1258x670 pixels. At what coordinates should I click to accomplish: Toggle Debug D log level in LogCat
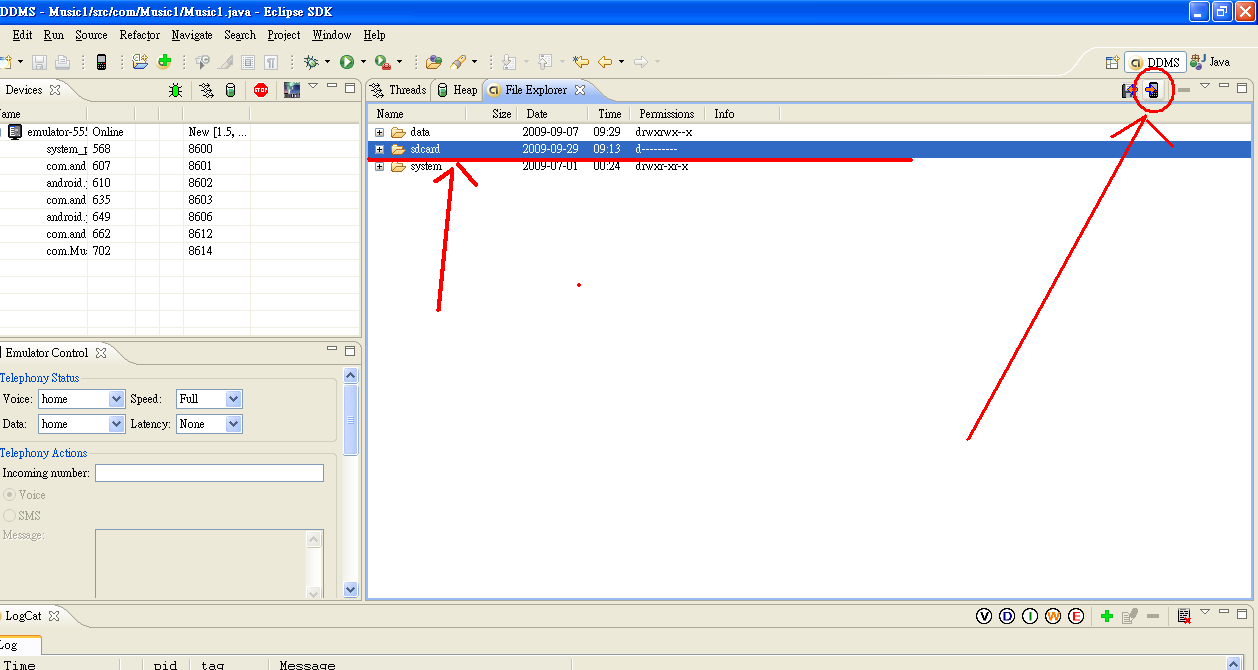1007,616
